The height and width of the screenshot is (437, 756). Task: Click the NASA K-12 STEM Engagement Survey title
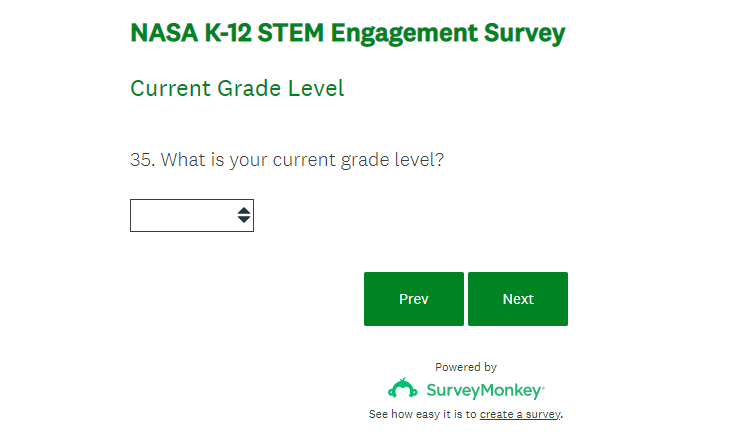(347, 33)
